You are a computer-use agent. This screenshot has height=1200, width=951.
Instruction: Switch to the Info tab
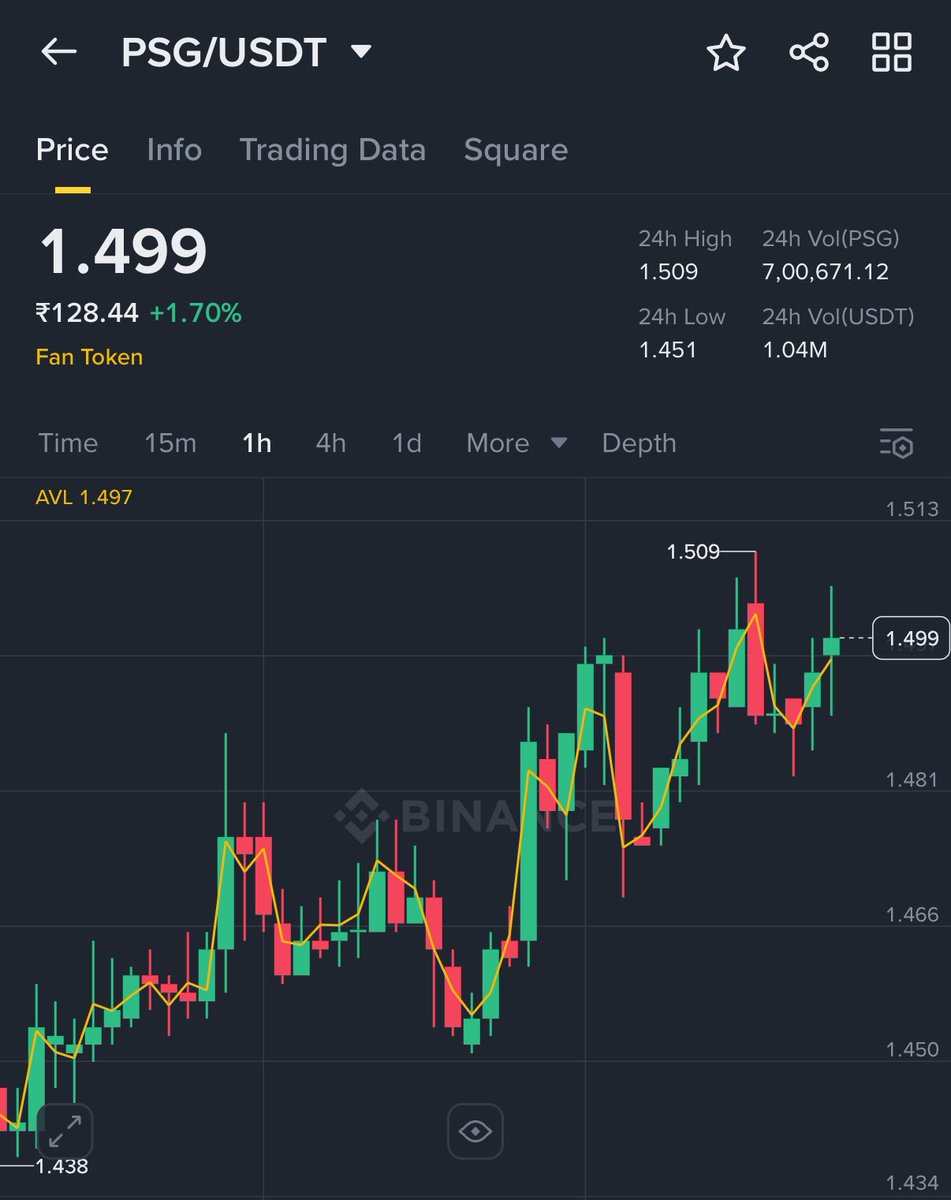pyautogui.click(x=174, y=150)
